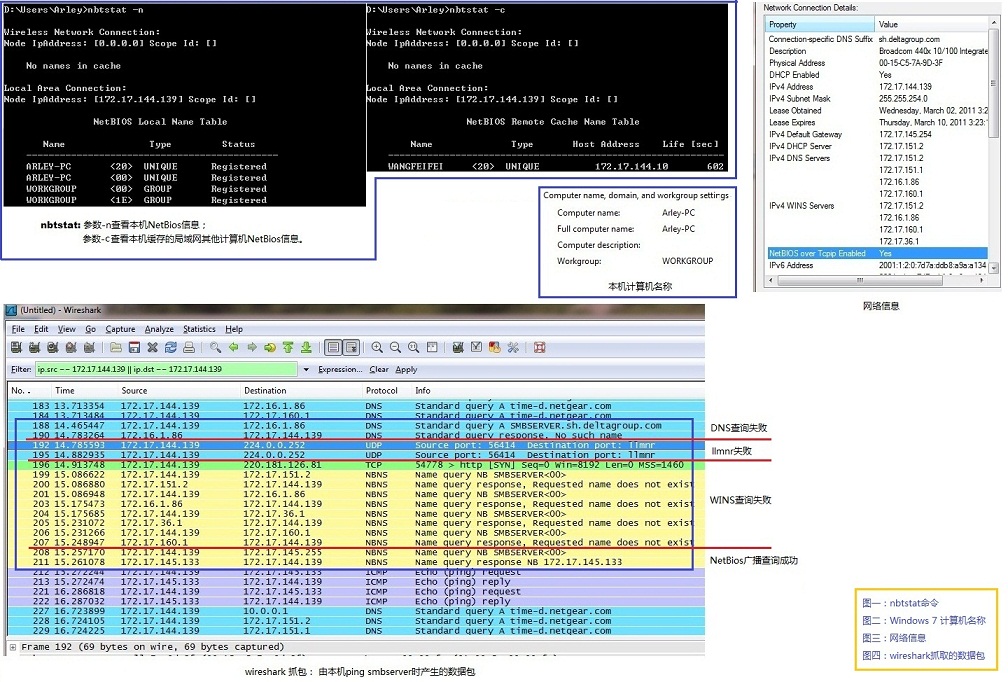Sort packets by the Source column header

(x=178, y=391)
